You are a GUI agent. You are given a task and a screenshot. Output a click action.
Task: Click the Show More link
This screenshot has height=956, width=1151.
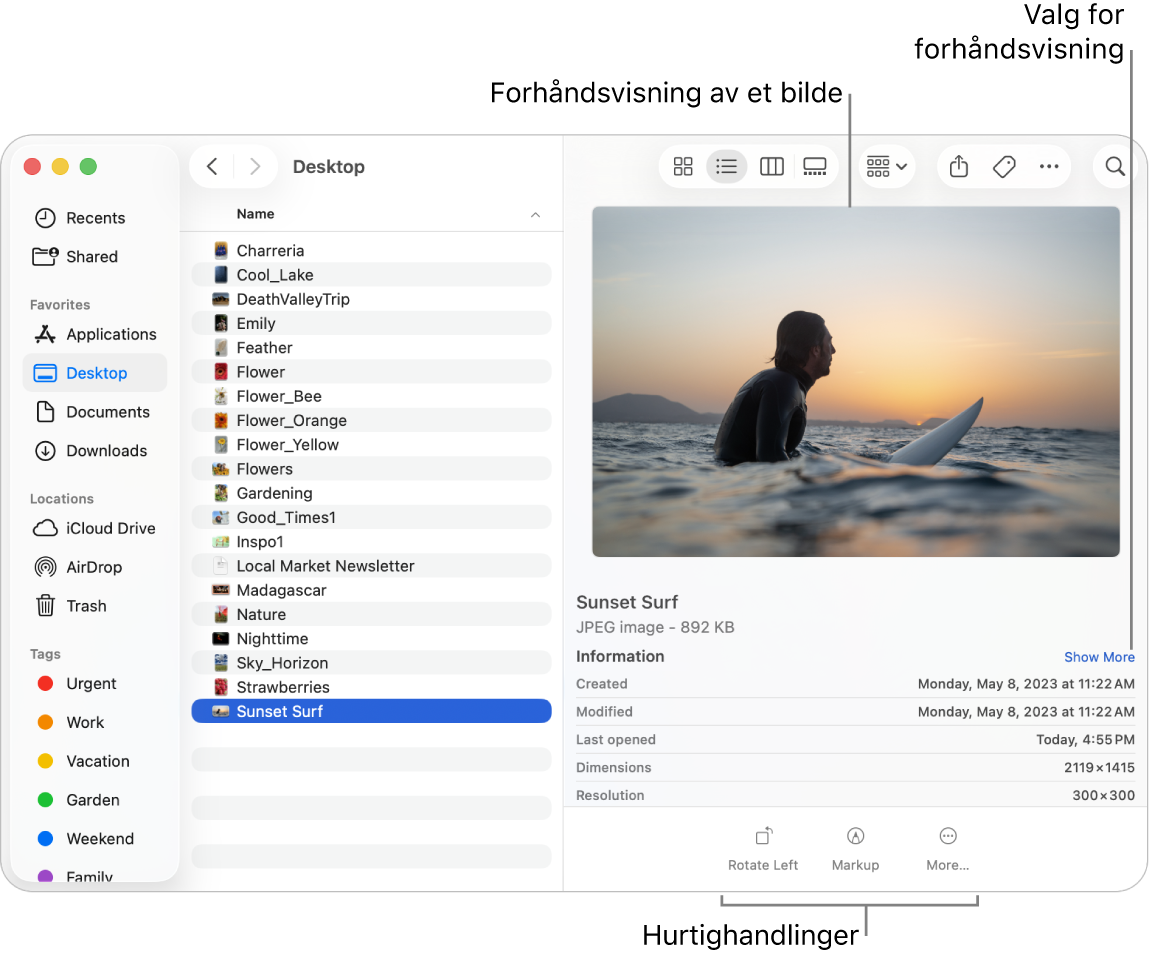tap(1099, 657)
